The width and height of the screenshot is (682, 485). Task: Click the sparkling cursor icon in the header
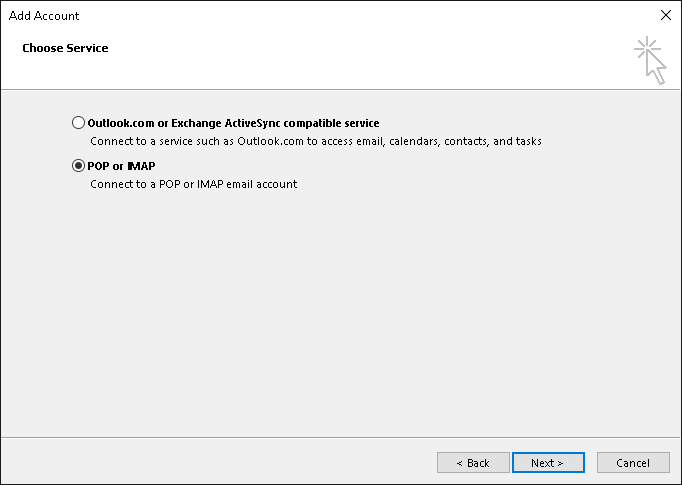pos(651,60)
